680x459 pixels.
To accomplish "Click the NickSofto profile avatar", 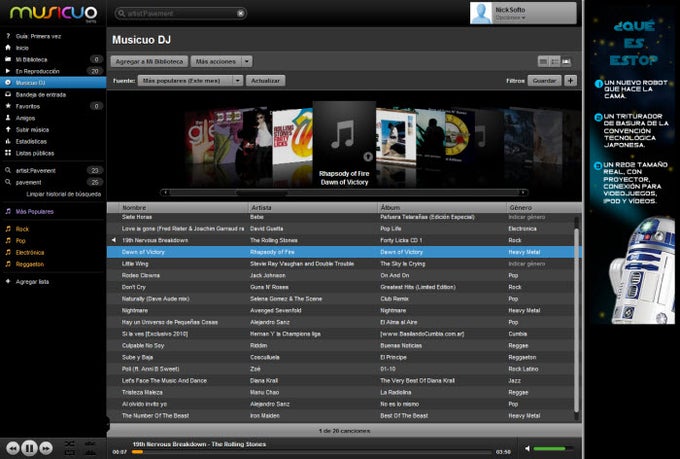I will click(x=481, y=13).
